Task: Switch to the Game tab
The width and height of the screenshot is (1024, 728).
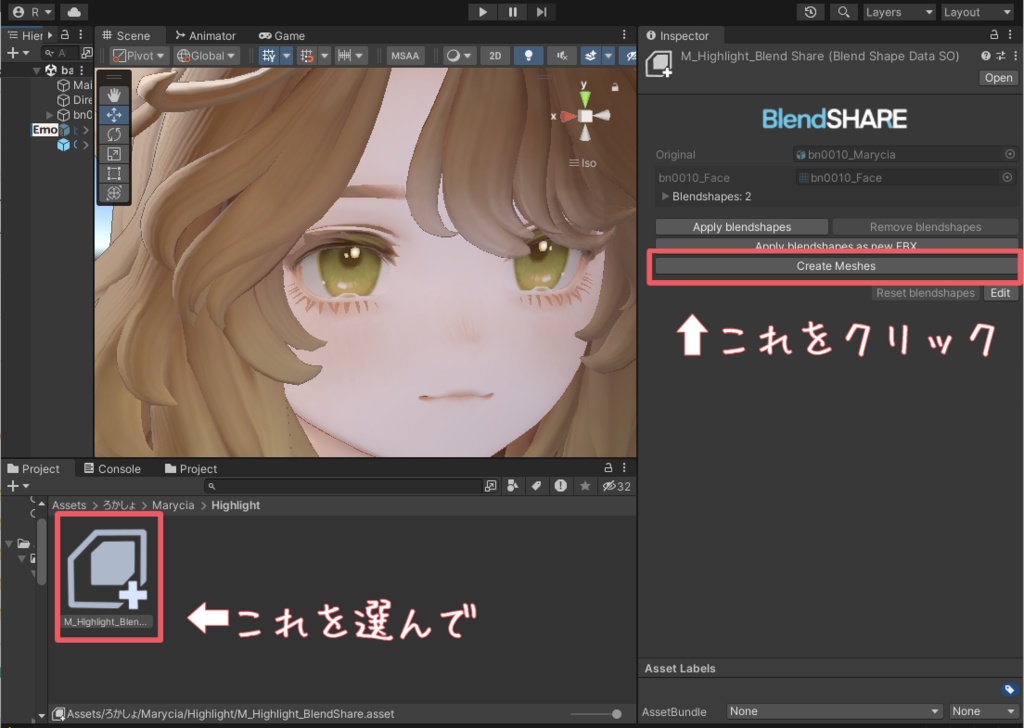Action: pyautogui.click(x=282, y=35)
